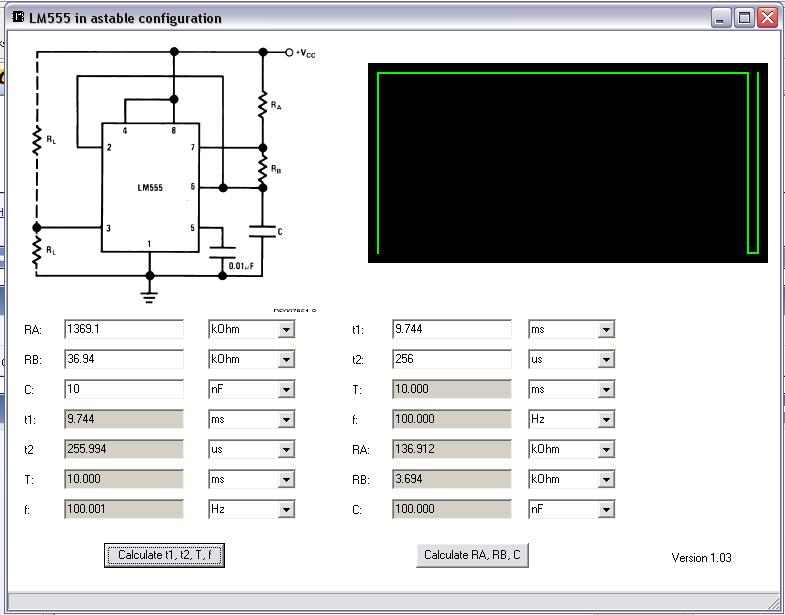Click the RA input field showing 1369.1
The width and height of the screenshot is (785, 615).
(x=123, y=329)
